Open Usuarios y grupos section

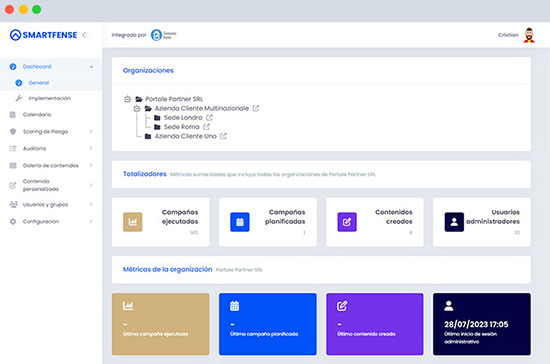click(45, 204)
